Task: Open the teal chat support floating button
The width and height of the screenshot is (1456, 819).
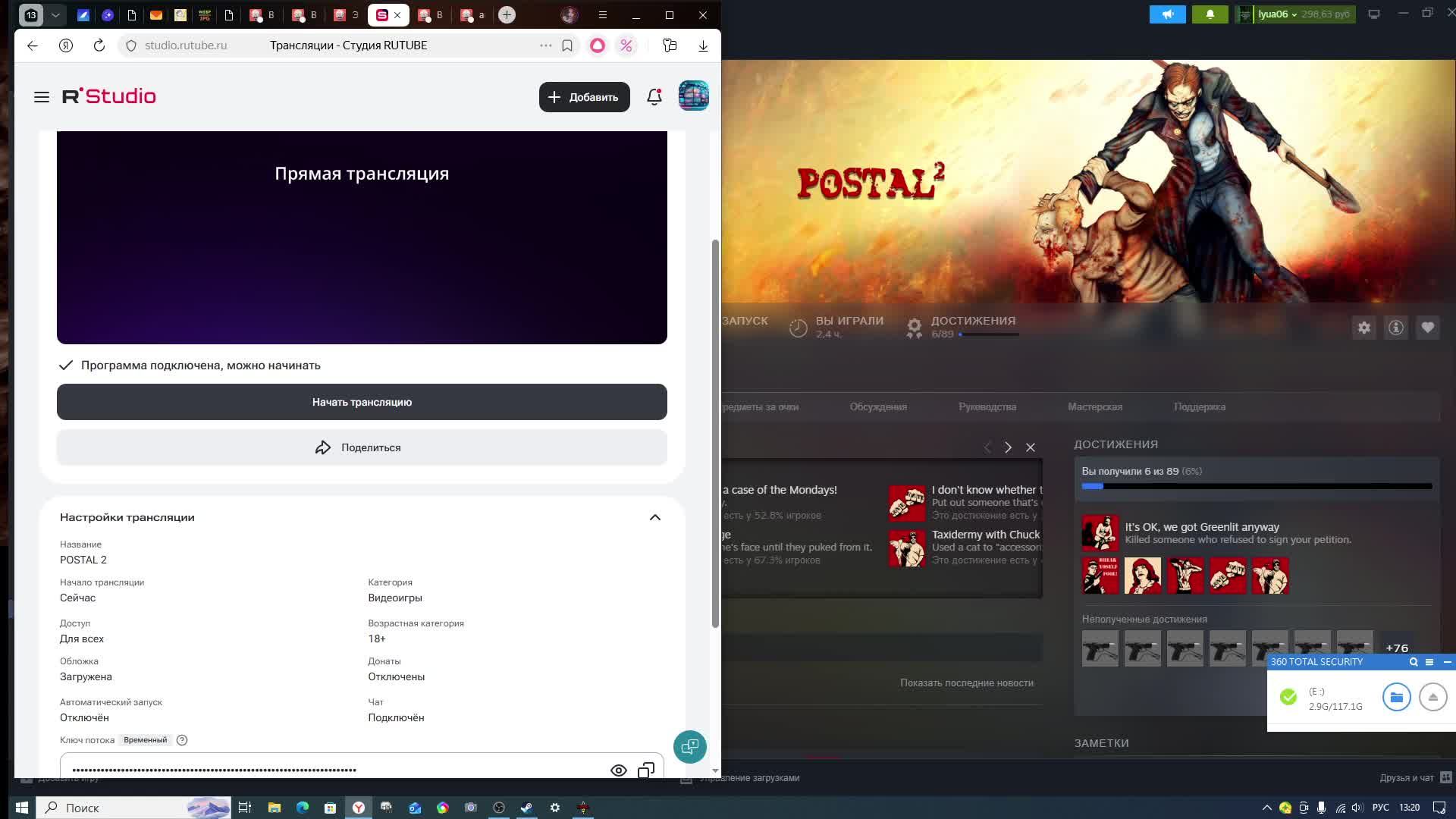Action: click(689, 747)
